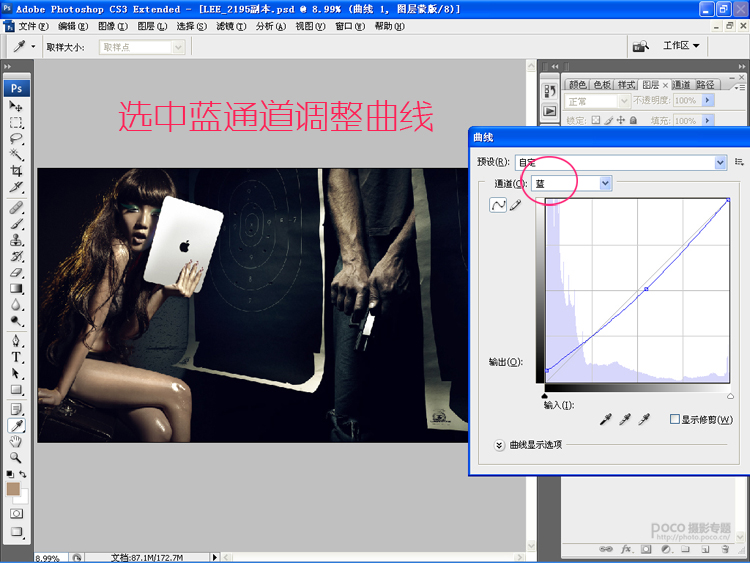The width and height of the screenshot is (750, 563).
Task: Select the Lasso tool
Action: pos(16,139)
